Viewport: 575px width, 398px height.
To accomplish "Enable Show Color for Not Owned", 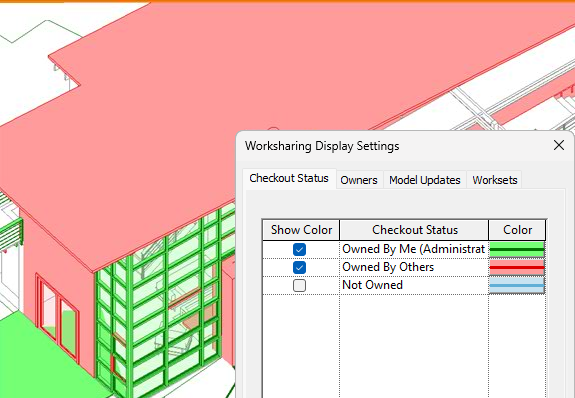I will point(299,285).
